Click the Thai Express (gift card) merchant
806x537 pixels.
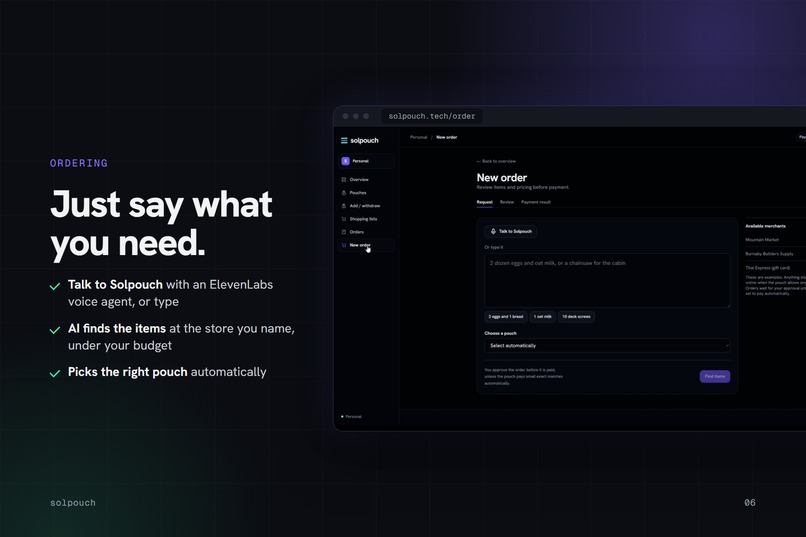point(767,268)
